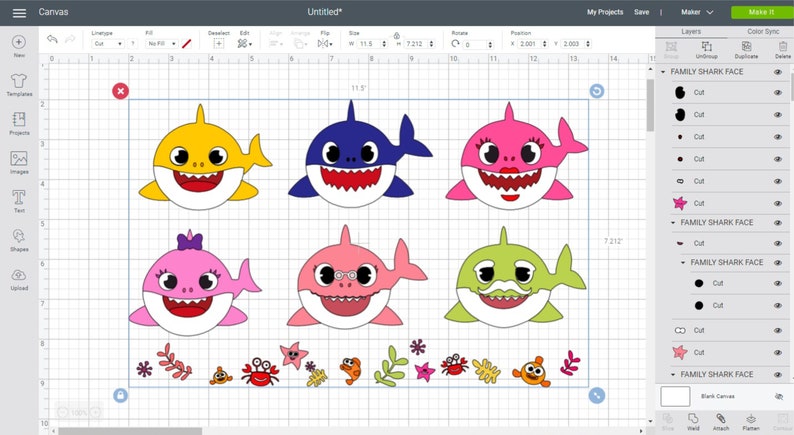Click the Flatten tool
Viewport: 794px width, 435px height.
750,421
